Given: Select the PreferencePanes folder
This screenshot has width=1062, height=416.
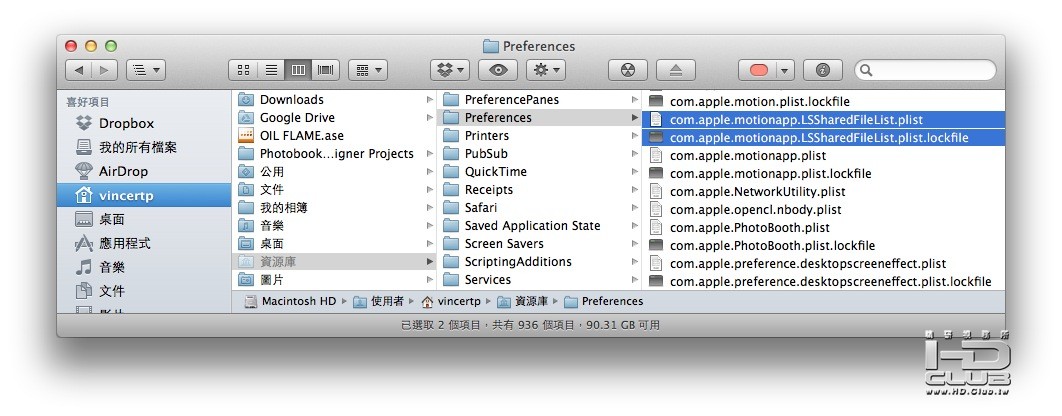Looking at the screenshot, I should (x=540, y=100).
